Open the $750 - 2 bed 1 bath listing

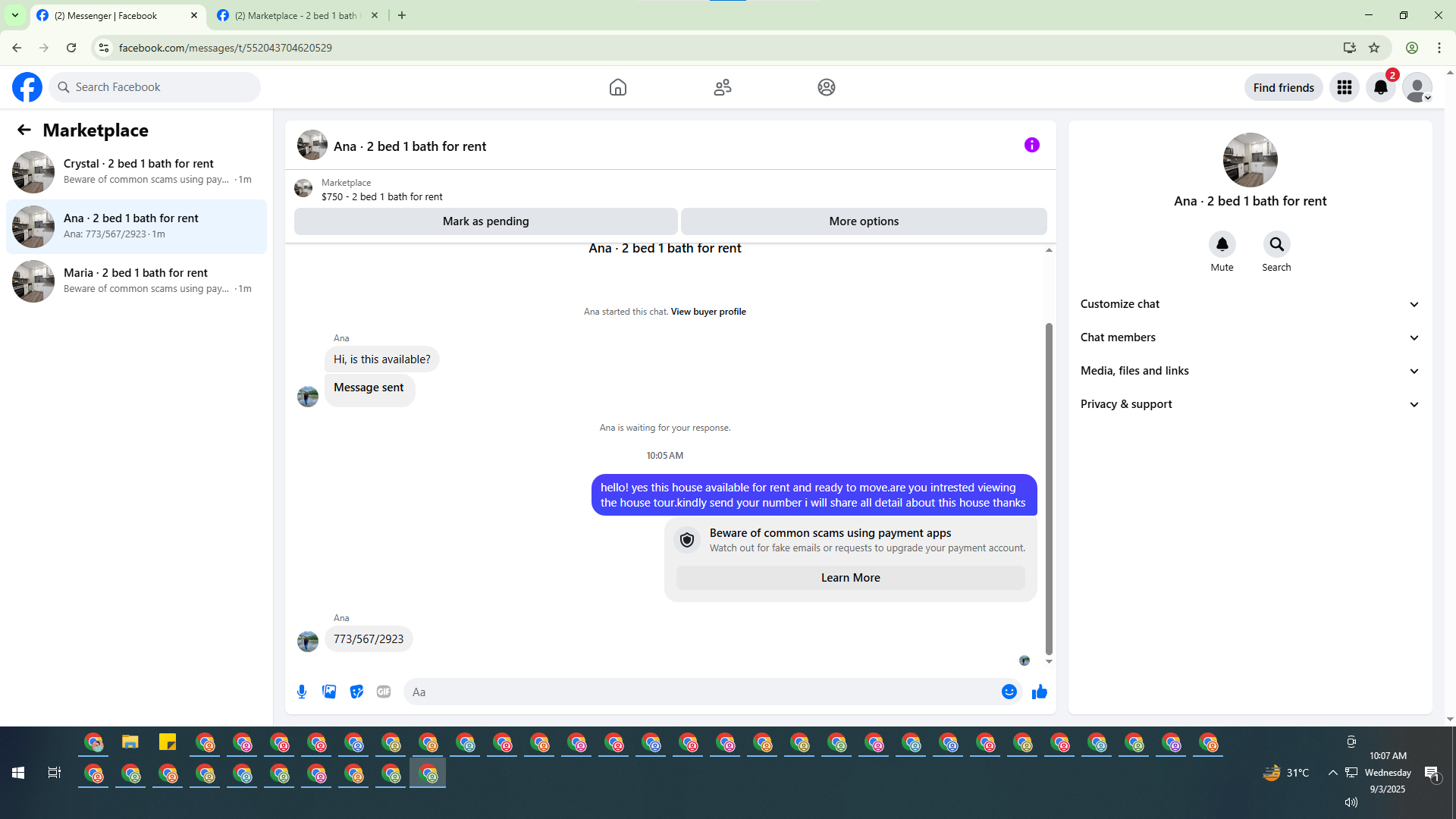382,196
